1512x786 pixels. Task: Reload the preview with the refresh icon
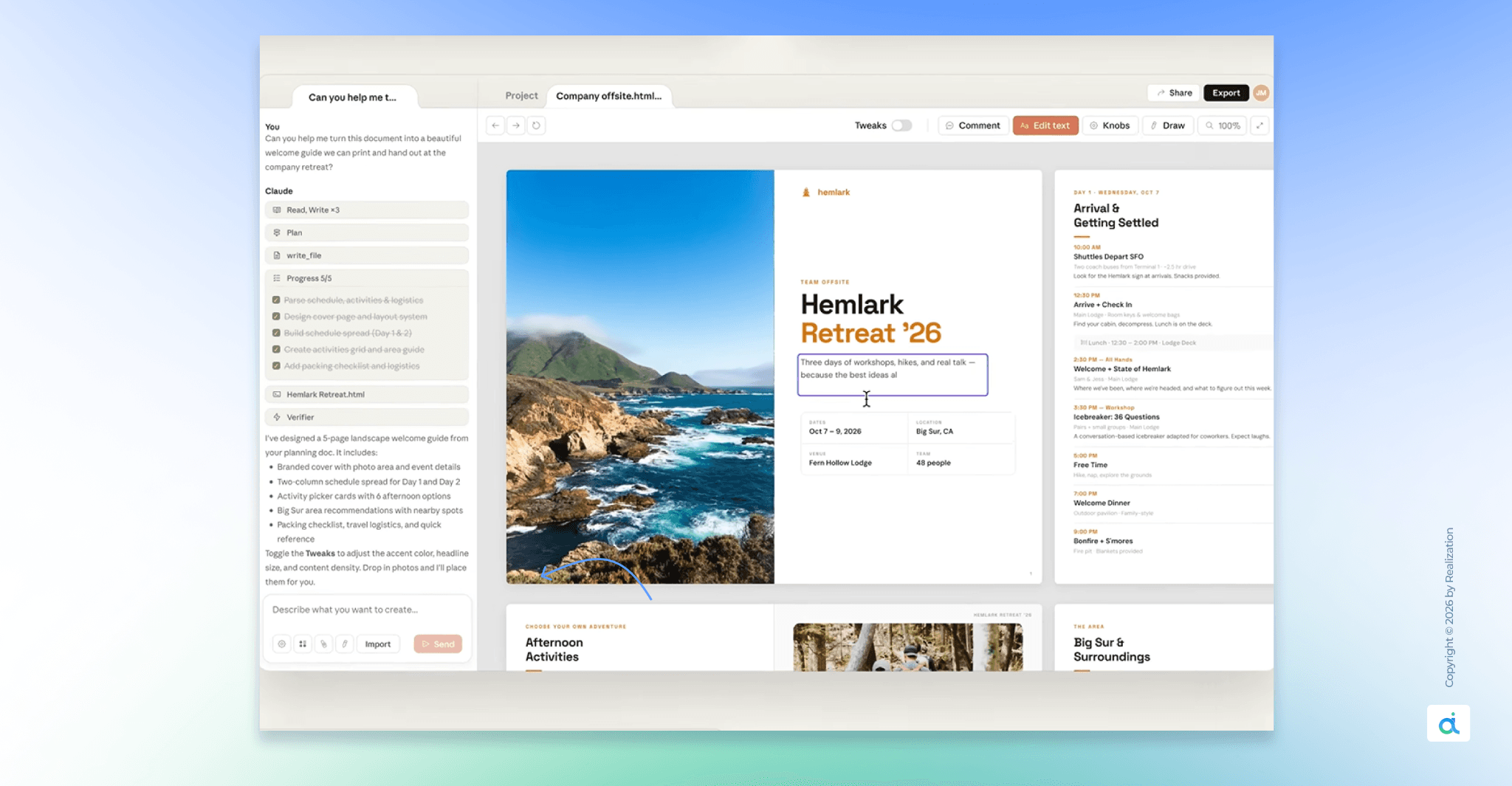[537, 125]
